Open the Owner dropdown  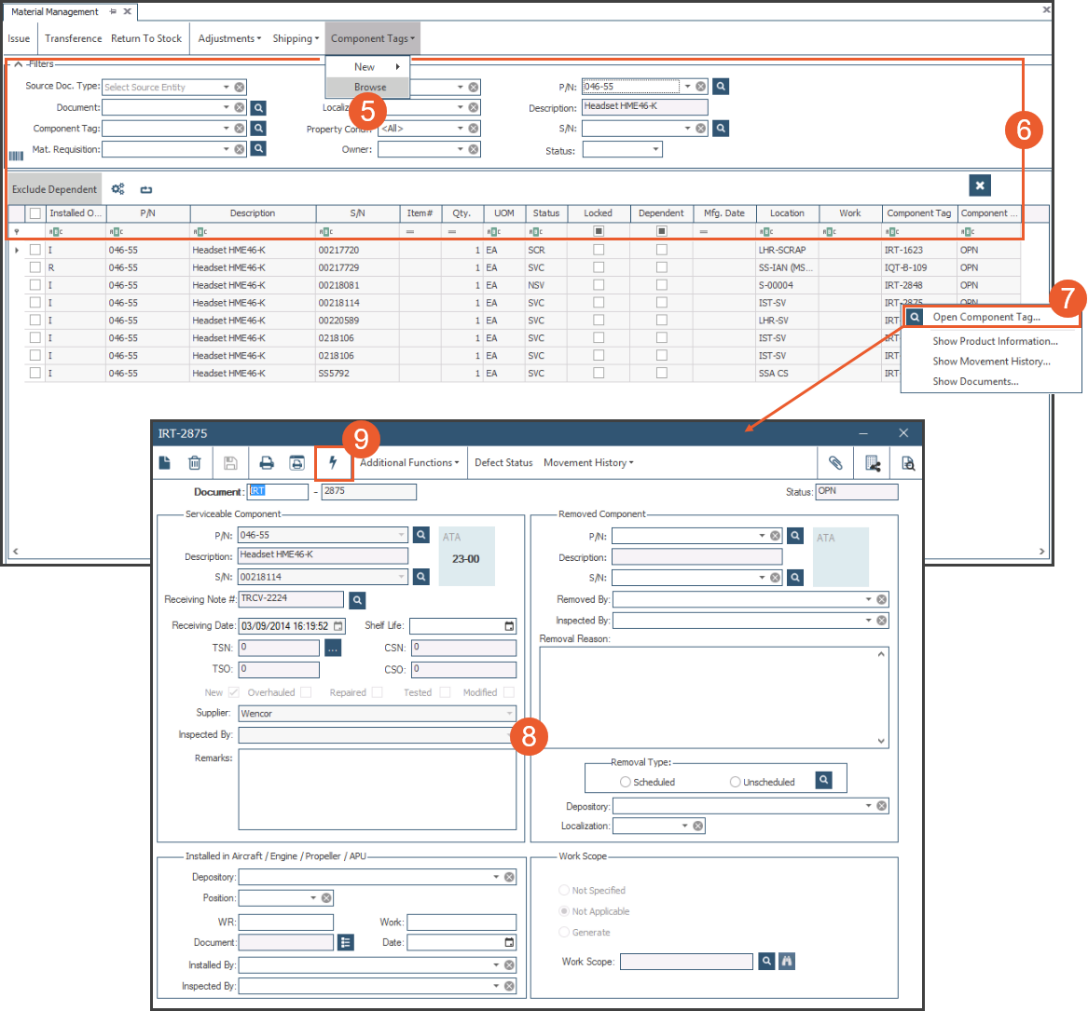[x=460, y=149]
